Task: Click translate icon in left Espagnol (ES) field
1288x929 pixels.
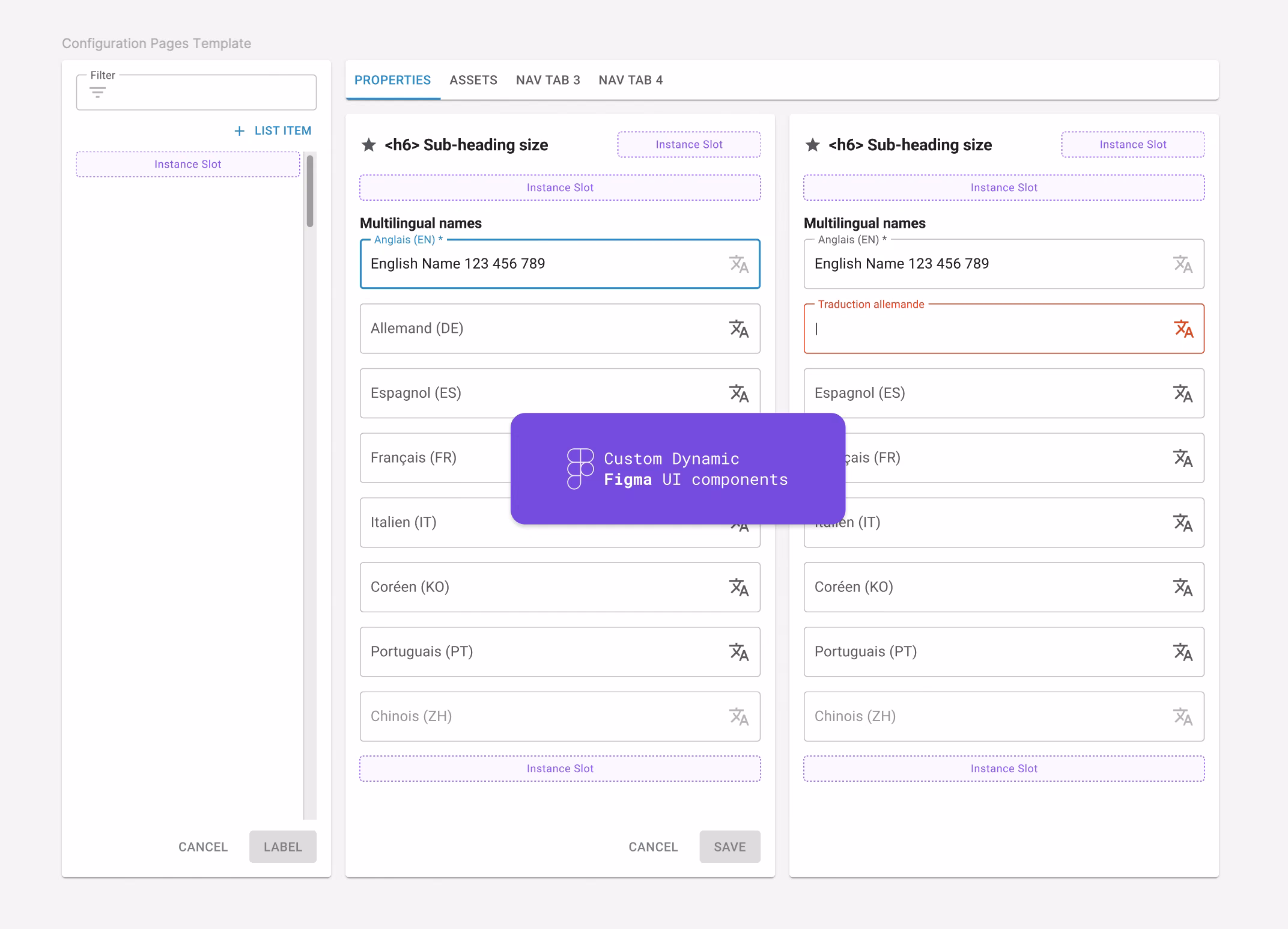Action: 739,394
